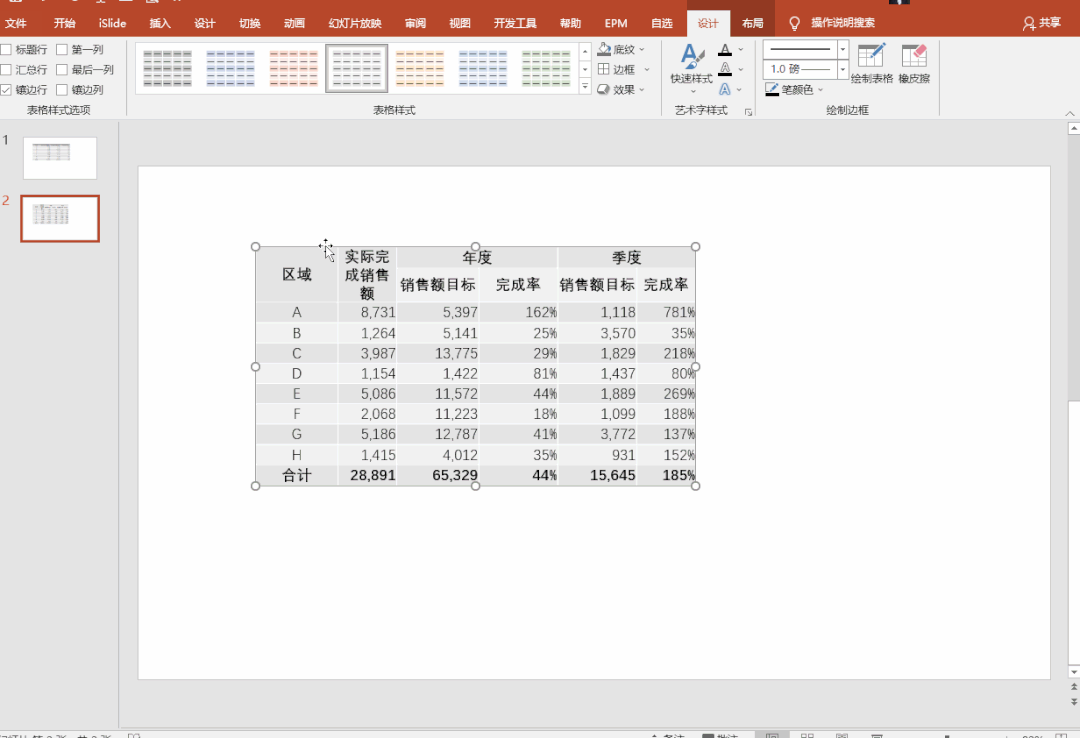This screenshot has height=738, width=1080.
Task: Open the 艺术字样式 dialog launcher
Action: (749, 112)
